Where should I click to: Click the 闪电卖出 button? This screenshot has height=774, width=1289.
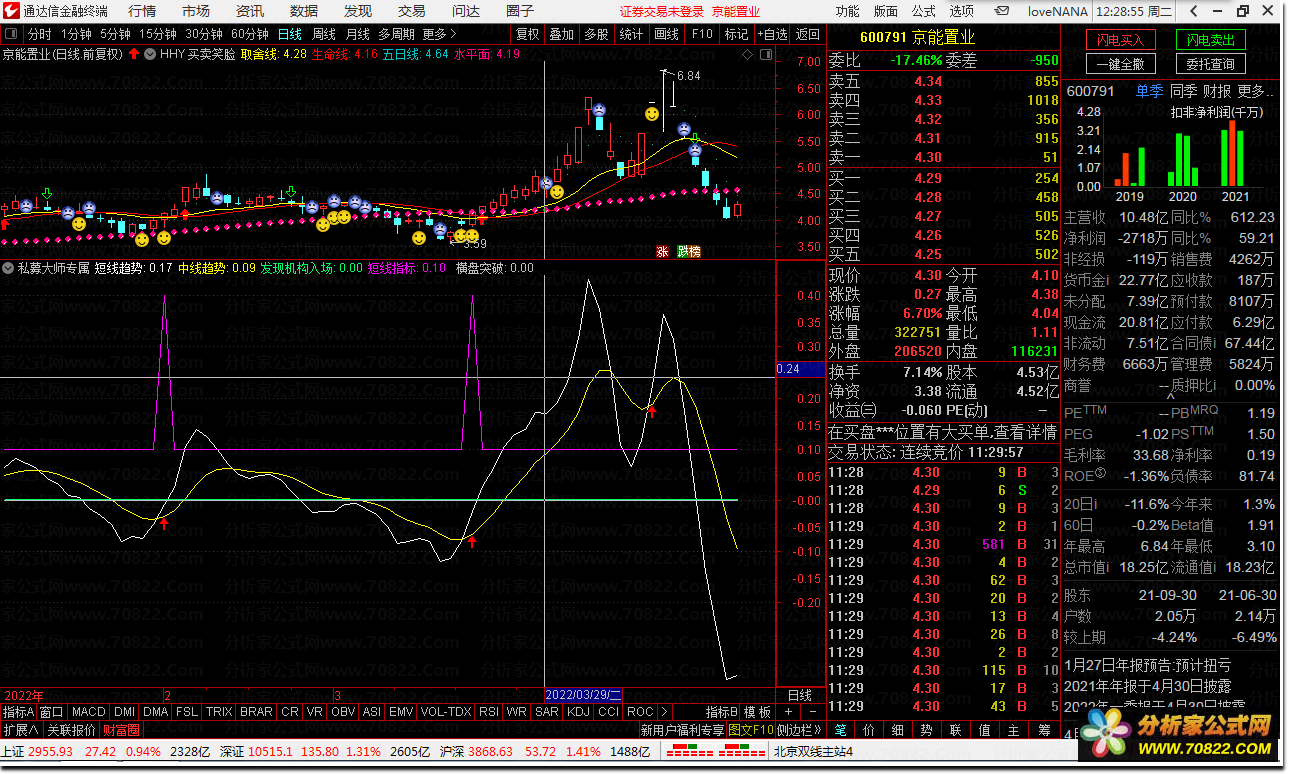1210,40
